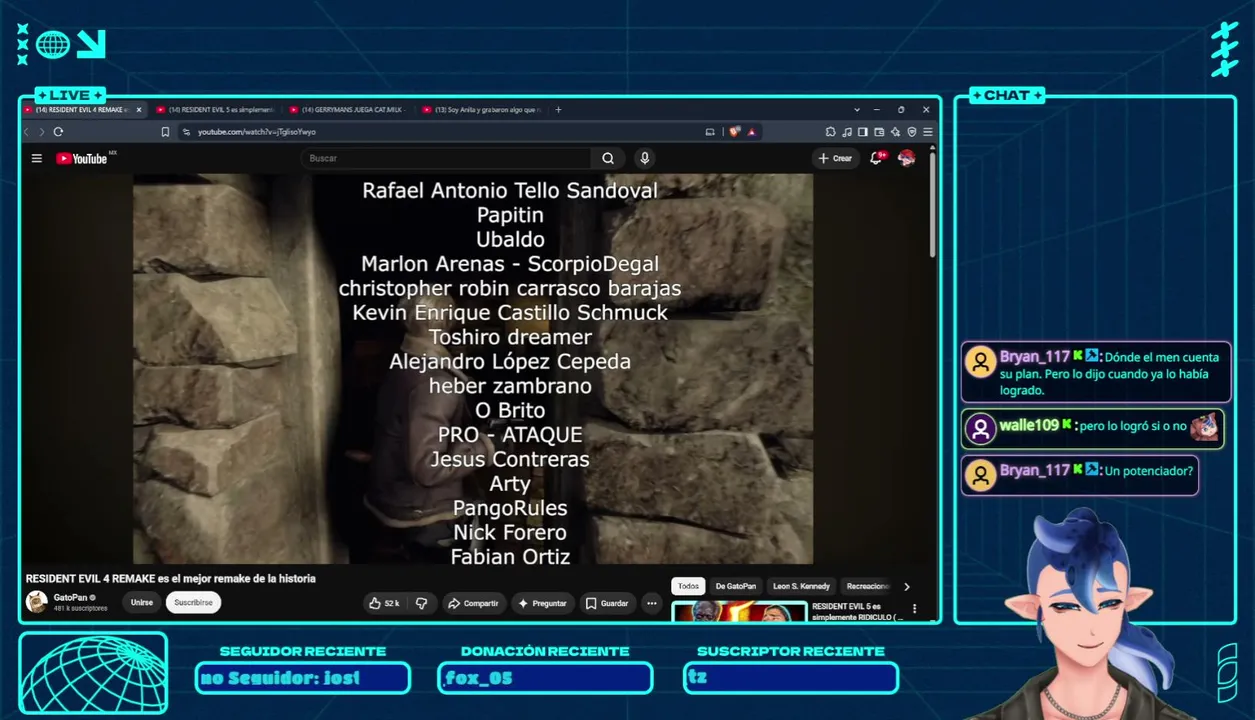
Task: Click the video player showing credits
Action: pos(473,369)
